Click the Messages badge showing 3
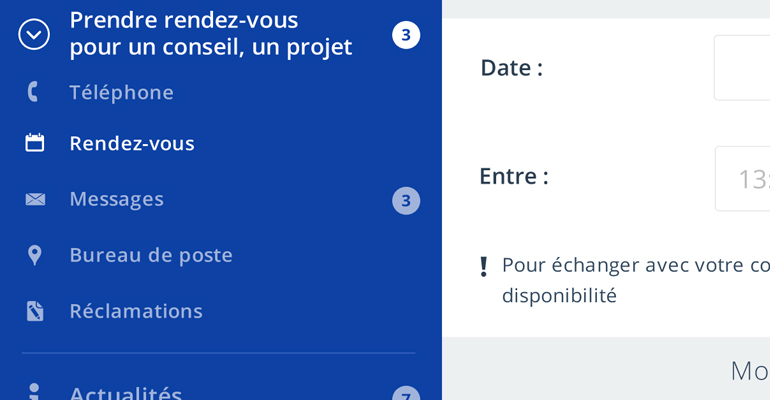 pos(406,201)
